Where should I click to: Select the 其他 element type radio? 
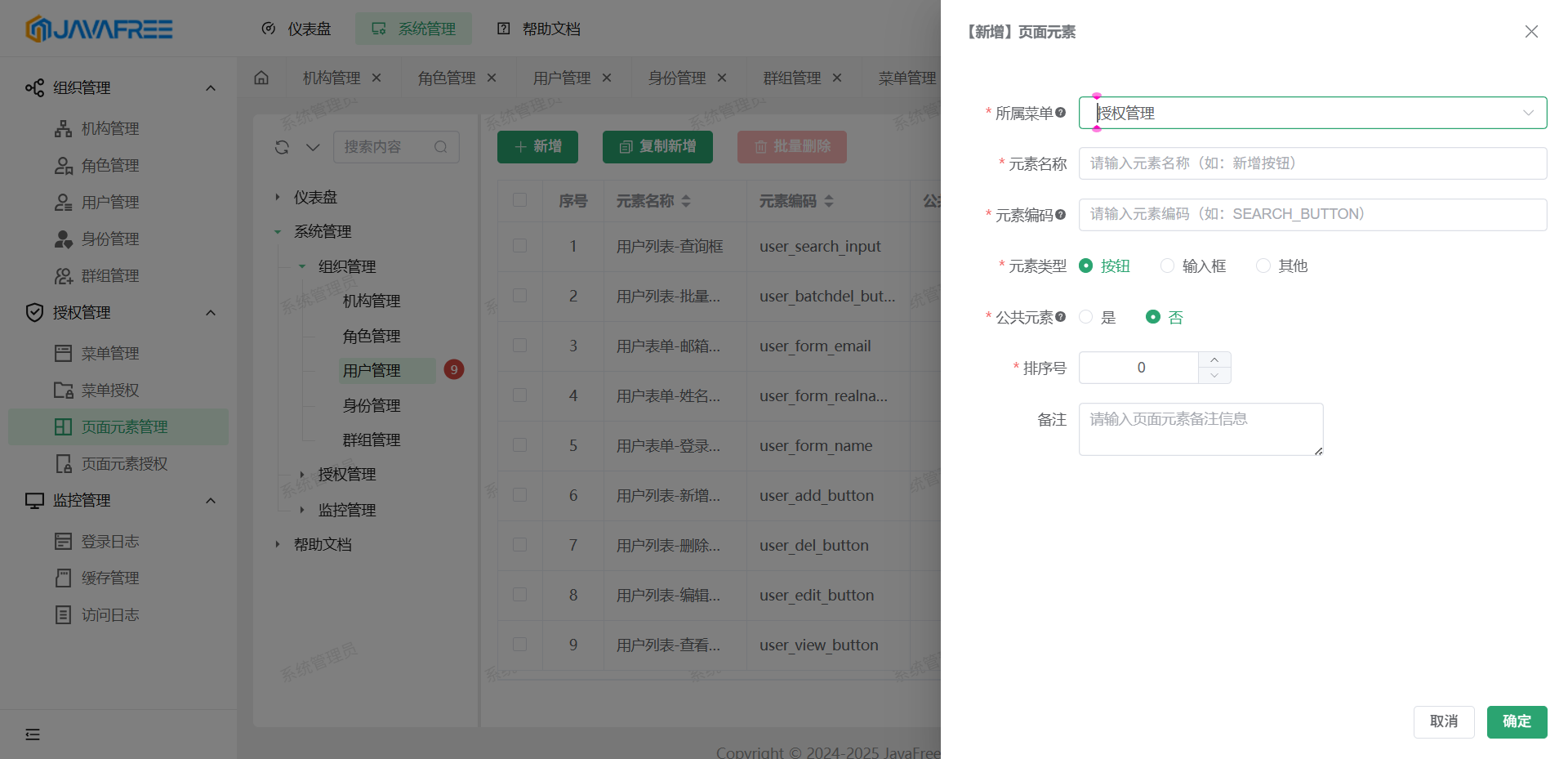(x=1263, y=266)
